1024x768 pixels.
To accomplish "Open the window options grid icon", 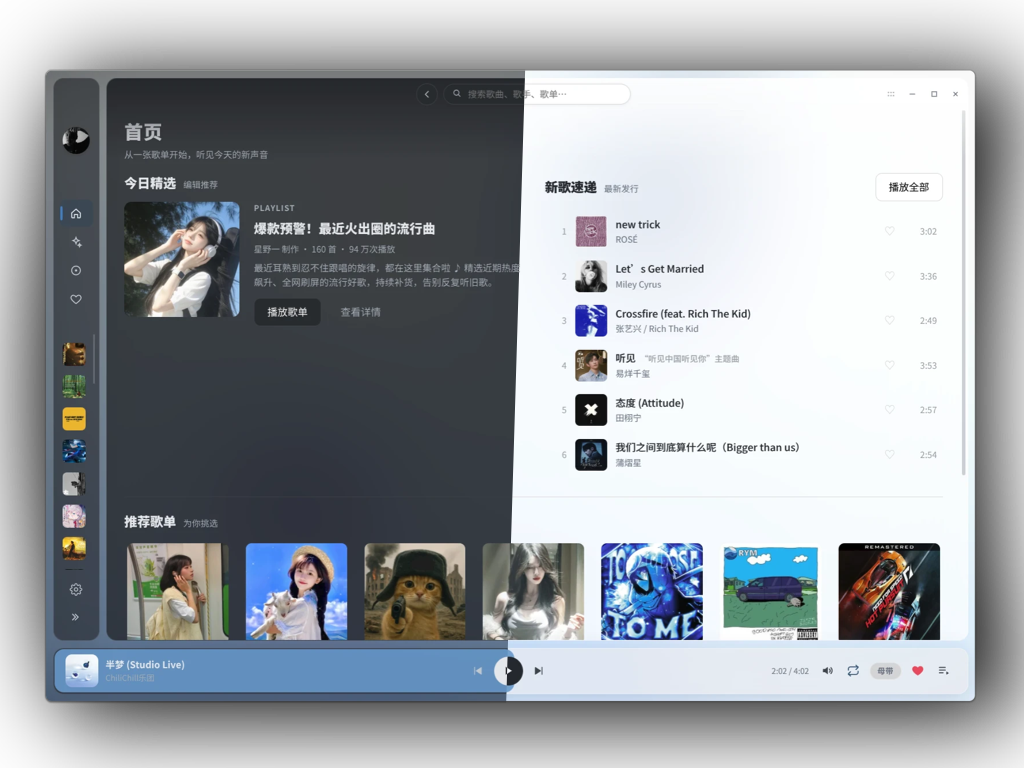I will (x=891, y=94).
